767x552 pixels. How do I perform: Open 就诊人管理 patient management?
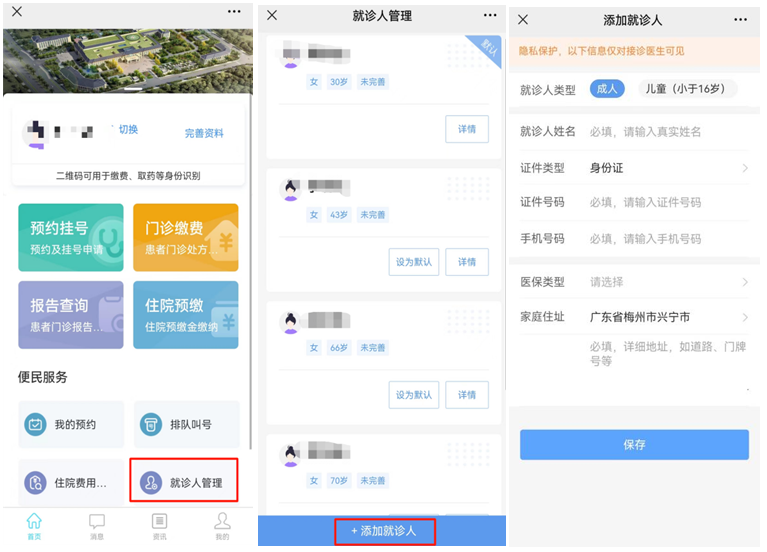184,481
